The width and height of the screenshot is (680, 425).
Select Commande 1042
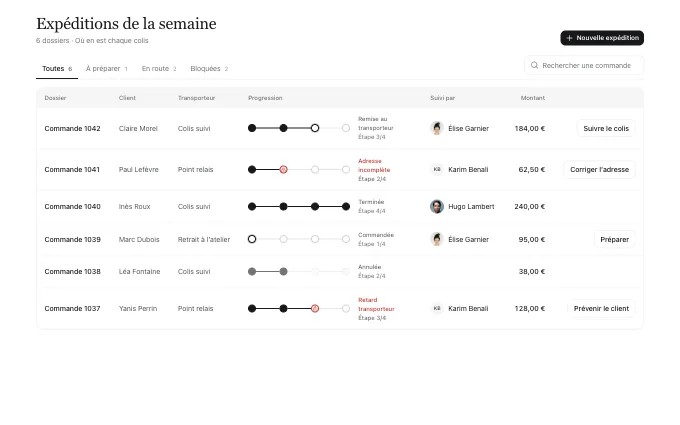72,128
